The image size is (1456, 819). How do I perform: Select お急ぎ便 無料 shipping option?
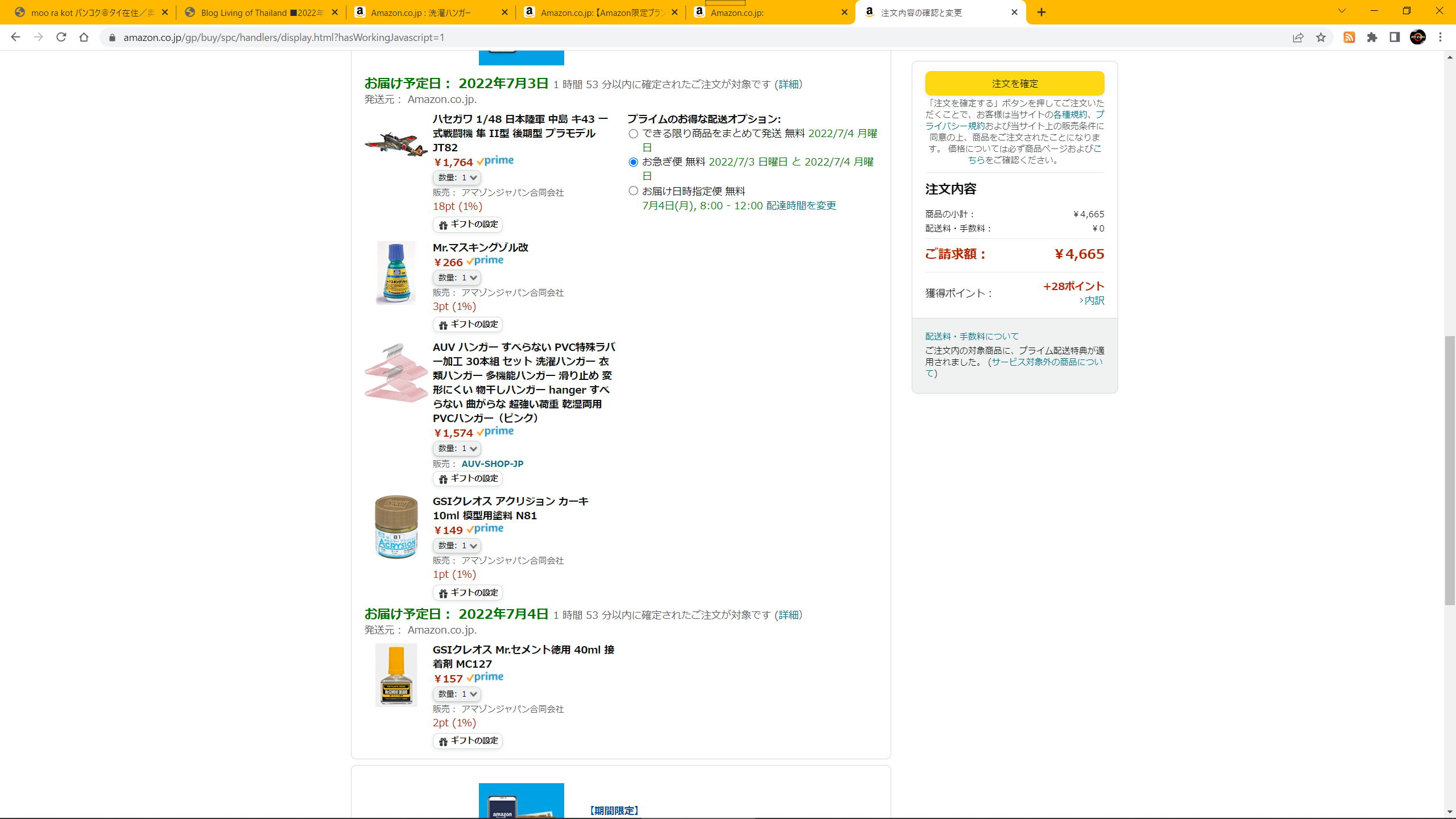point(633,163)
